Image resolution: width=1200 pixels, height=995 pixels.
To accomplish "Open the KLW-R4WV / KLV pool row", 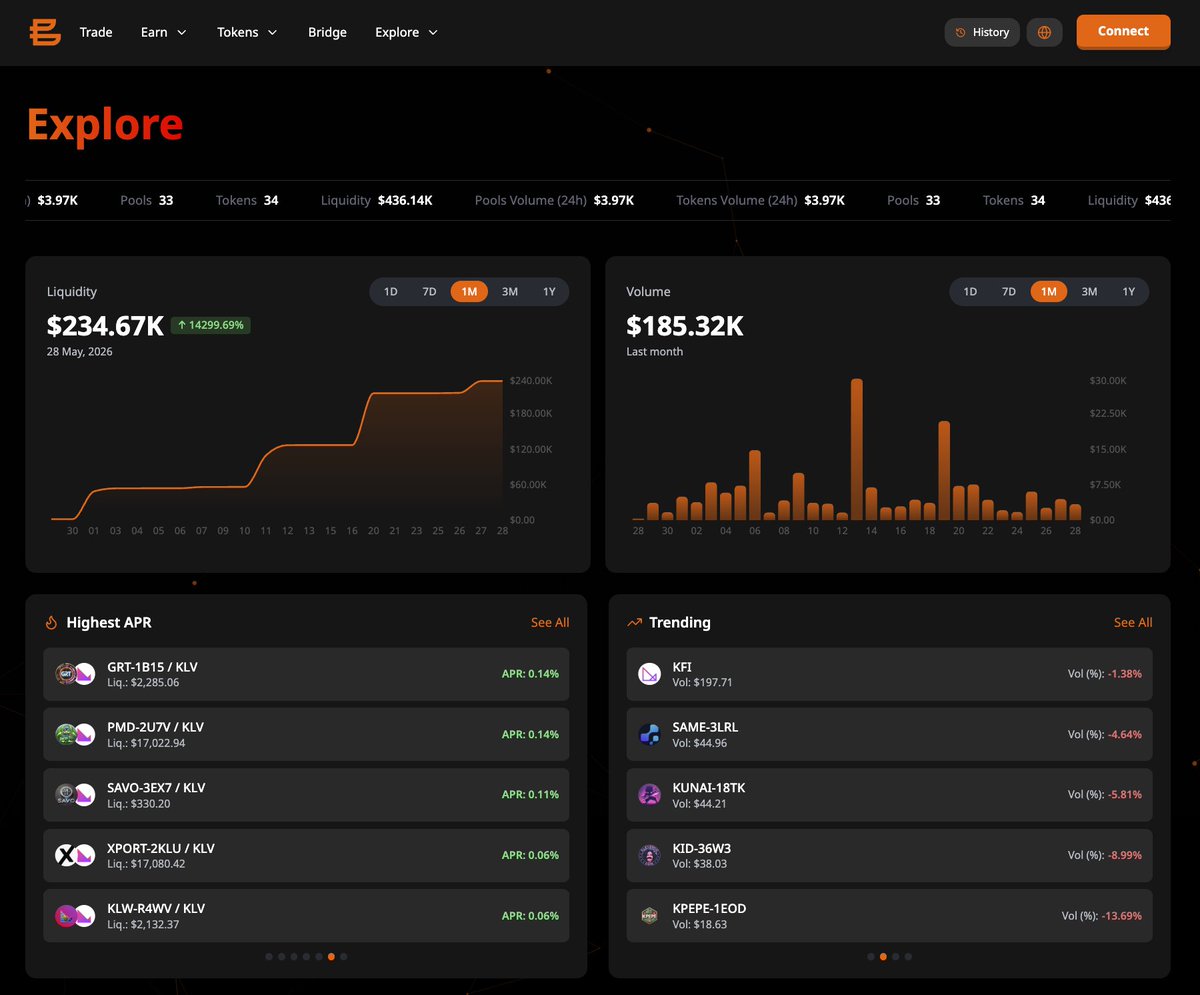I will 306,915.
